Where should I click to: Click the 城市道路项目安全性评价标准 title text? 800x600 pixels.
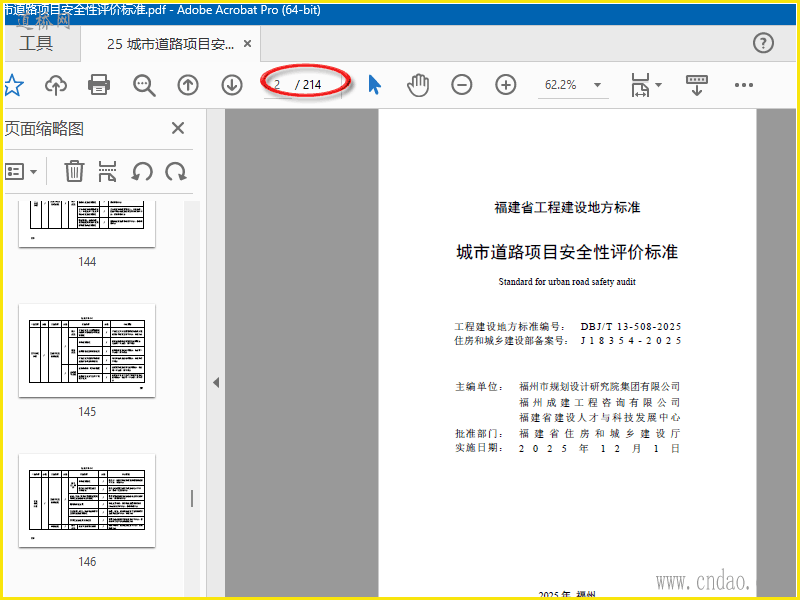(567, 252)
